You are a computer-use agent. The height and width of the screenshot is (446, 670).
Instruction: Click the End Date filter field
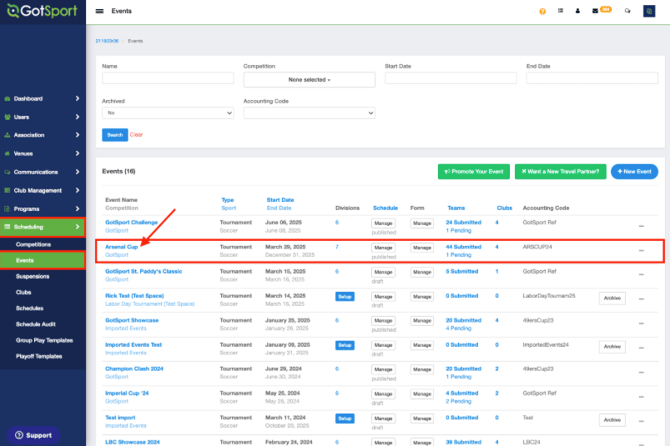[x=592, y=78]
